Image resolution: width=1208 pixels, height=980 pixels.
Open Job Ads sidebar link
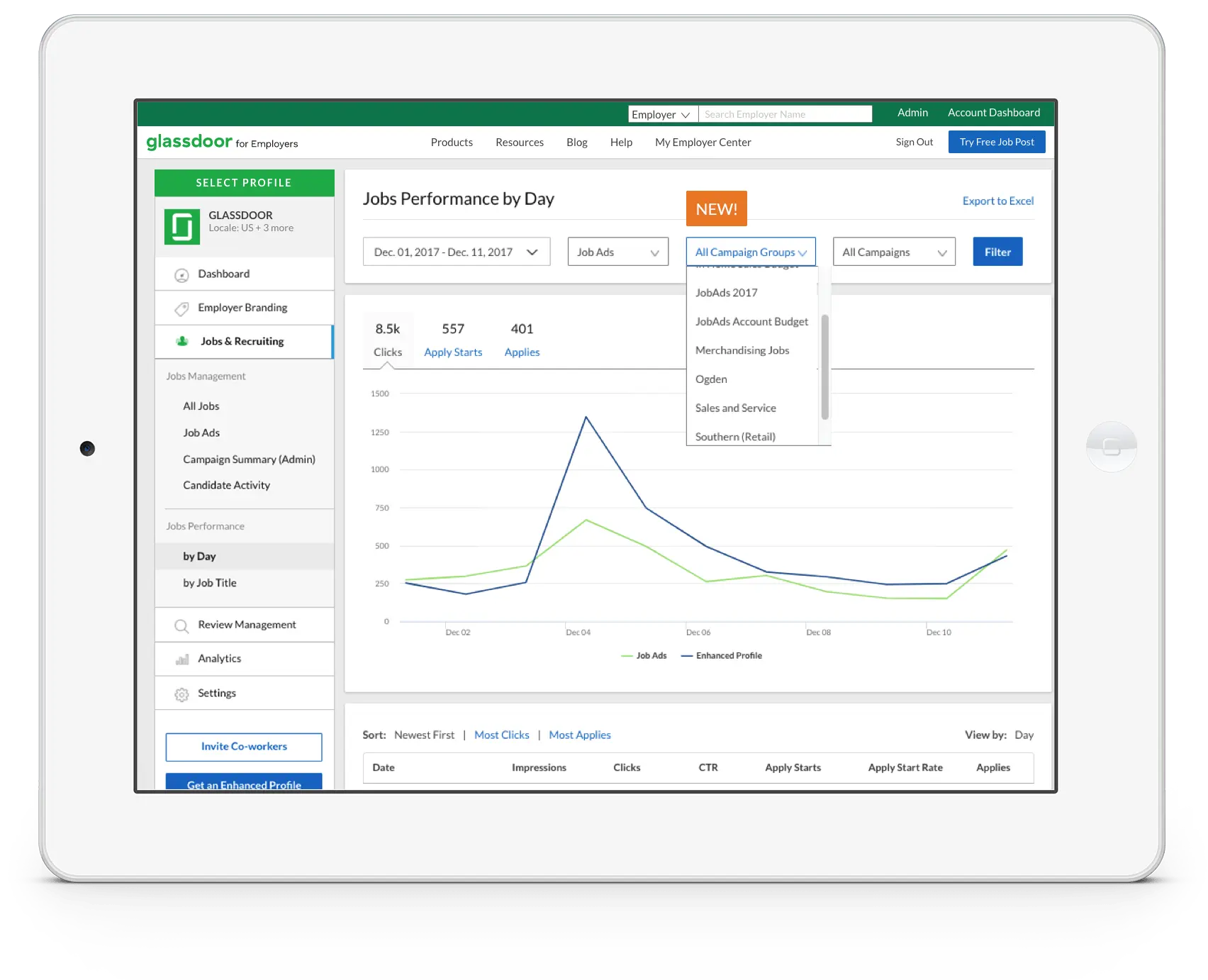tap(201, 433)
